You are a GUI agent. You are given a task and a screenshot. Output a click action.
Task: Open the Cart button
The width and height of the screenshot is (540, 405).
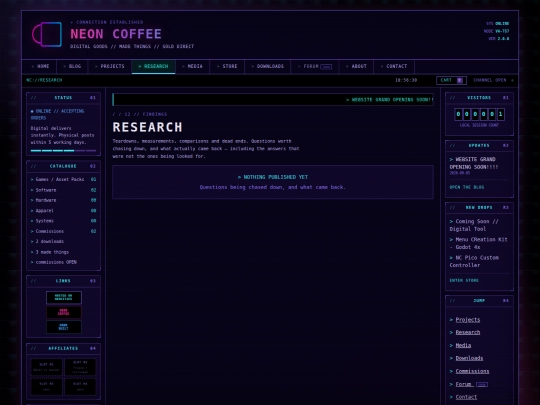(x=451, y=80)
